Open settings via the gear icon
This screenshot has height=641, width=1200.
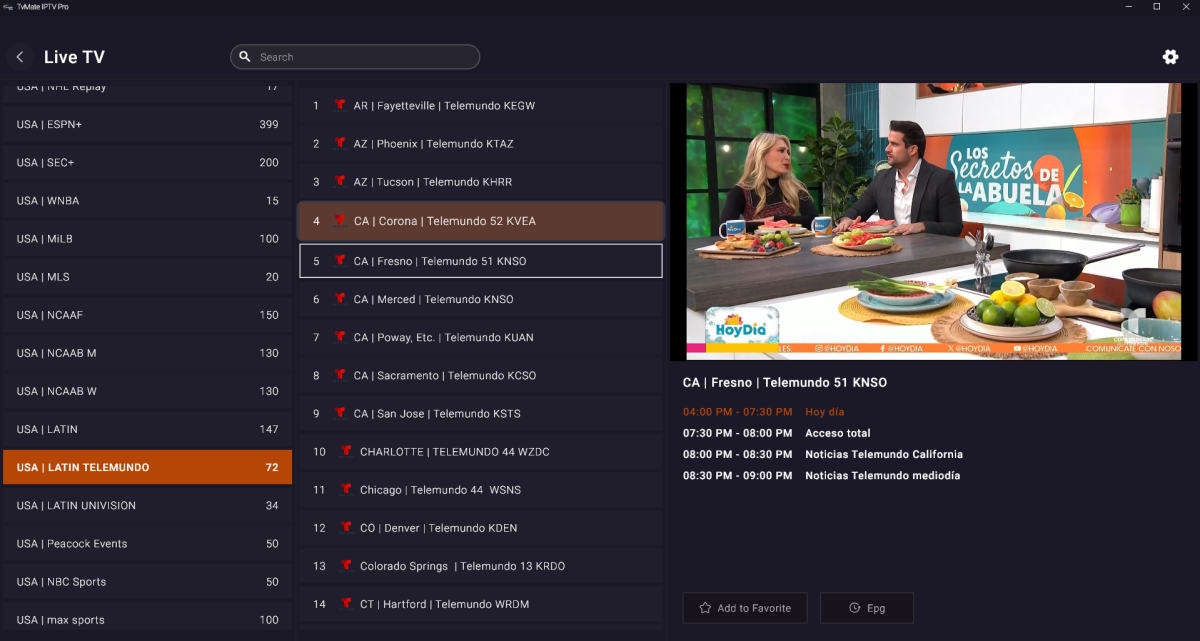click(x=1170, y=57)
